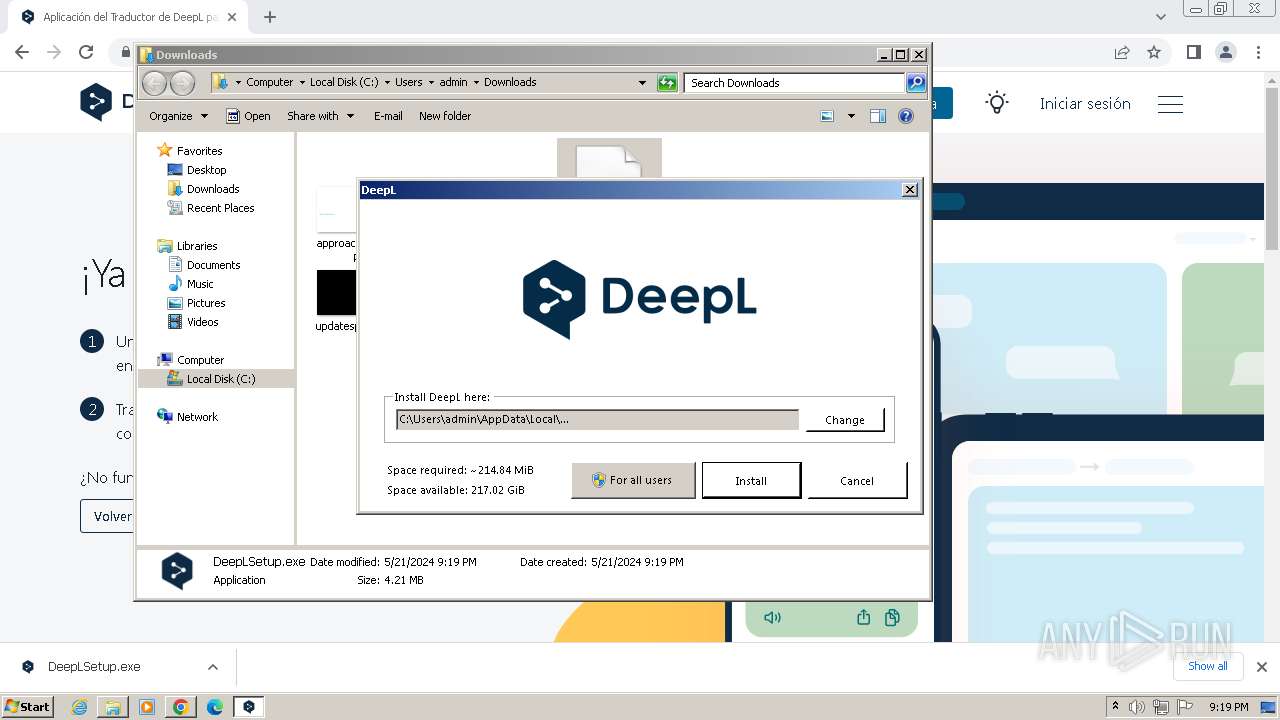Open Internet Explorer from the taskbar
The image size is (1280, 720).
79,707
